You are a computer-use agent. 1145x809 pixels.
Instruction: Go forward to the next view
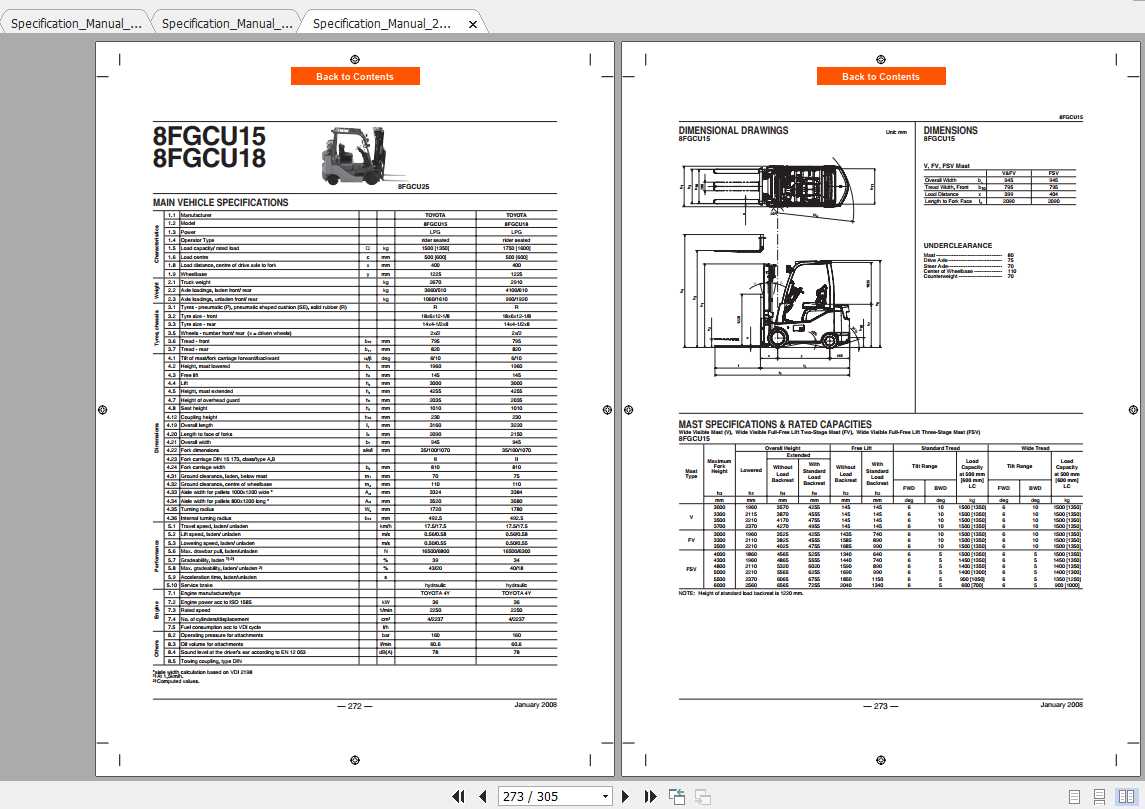point(702,796)
